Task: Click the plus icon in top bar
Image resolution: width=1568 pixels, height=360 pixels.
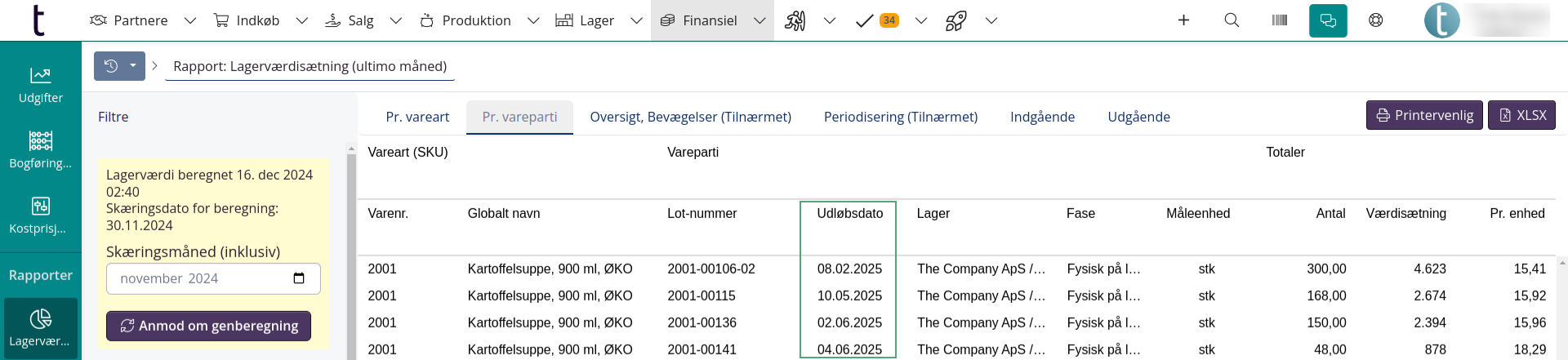Action: 1183,20
